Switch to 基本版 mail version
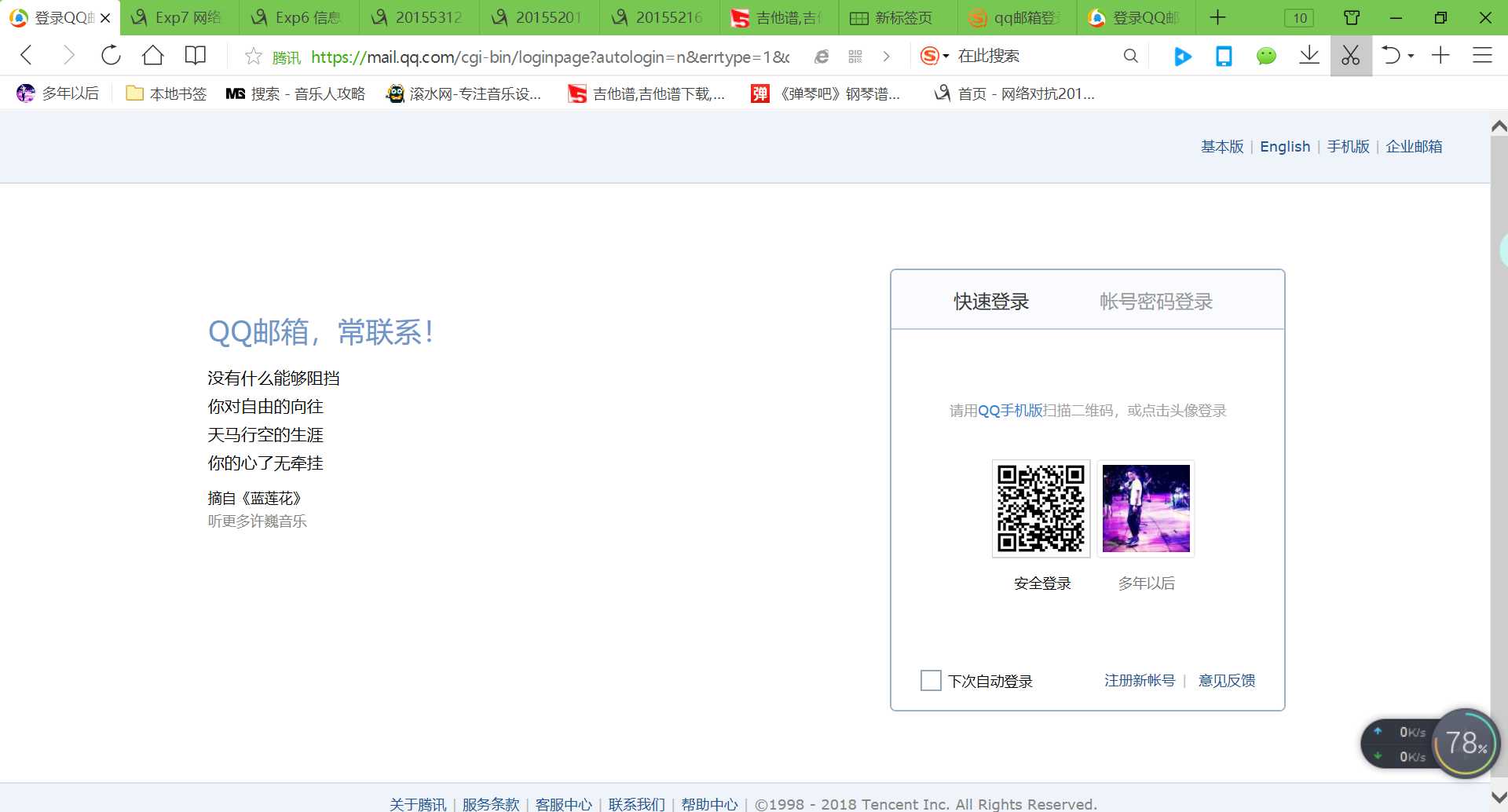This screenshot has height=812, width=1508. [1222, 147]
